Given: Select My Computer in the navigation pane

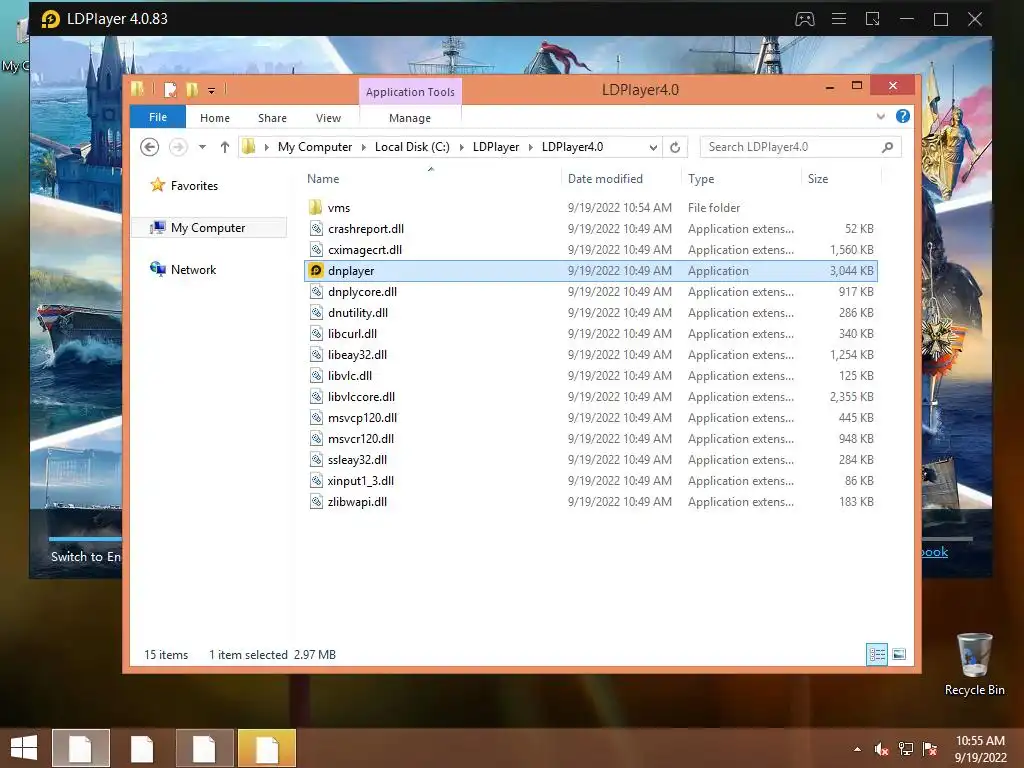Looking at the screenshot, I should pos(208,227).
